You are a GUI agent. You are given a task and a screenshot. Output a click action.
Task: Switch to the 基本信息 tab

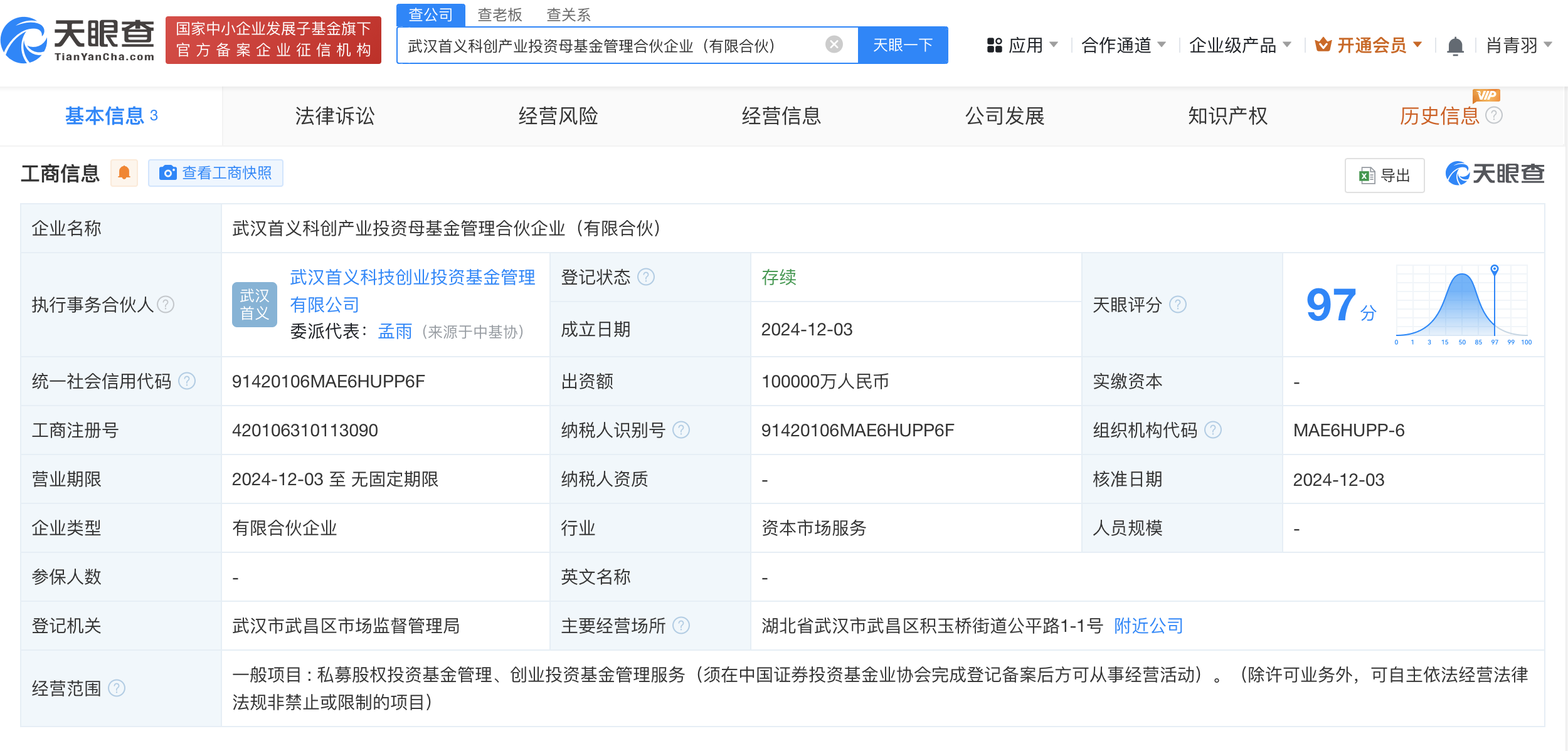tap(111, 116)
